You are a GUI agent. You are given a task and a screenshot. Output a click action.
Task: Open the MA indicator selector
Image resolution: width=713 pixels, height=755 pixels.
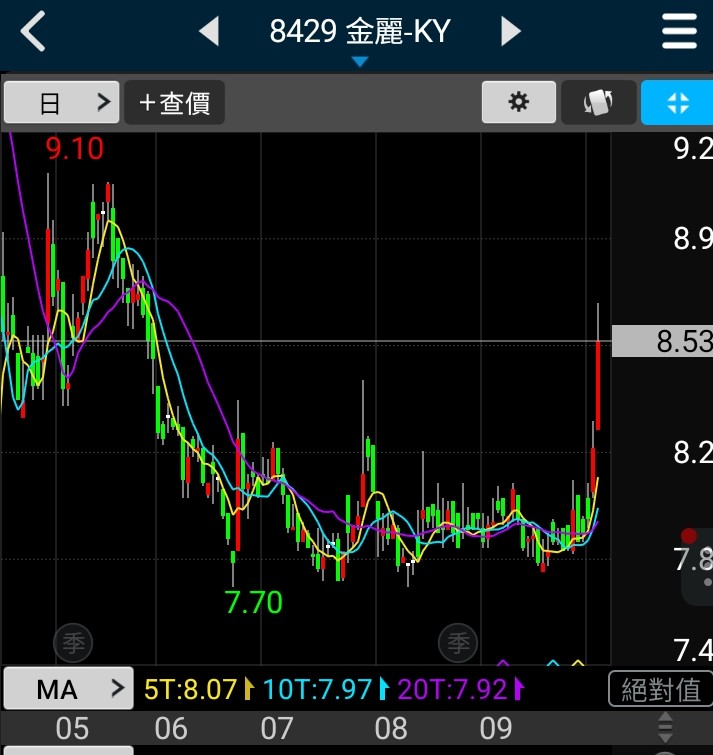coord(68,688)
